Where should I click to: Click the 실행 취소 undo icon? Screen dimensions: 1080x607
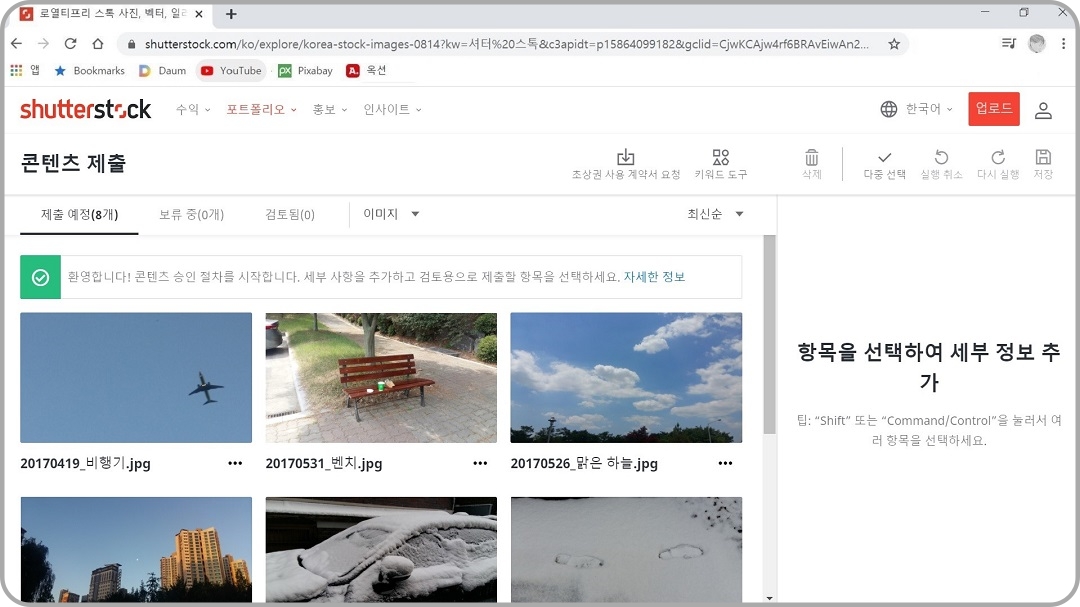[x=941, y=163]
